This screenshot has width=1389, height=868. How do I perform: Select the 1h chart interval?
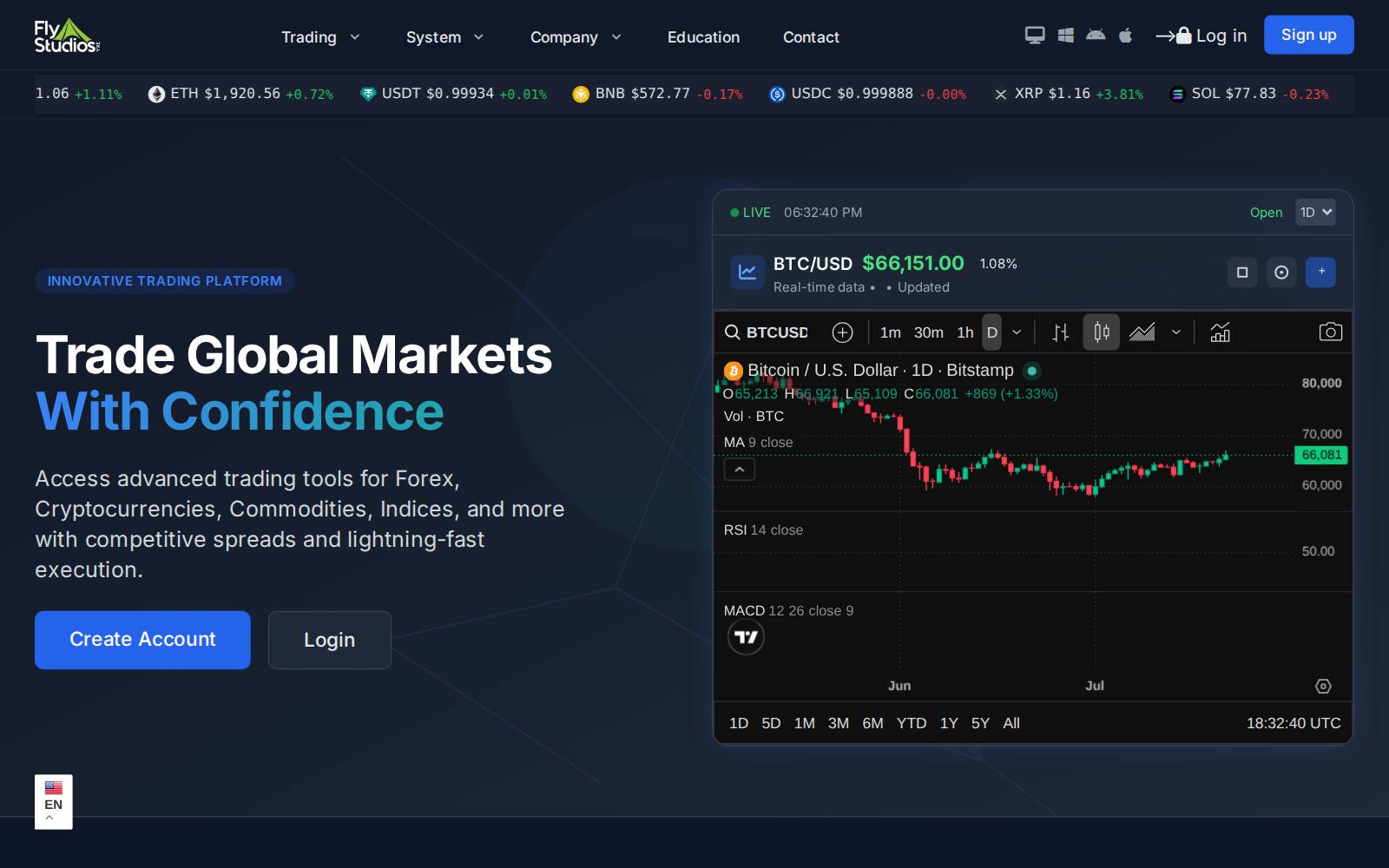coord(964,332)
